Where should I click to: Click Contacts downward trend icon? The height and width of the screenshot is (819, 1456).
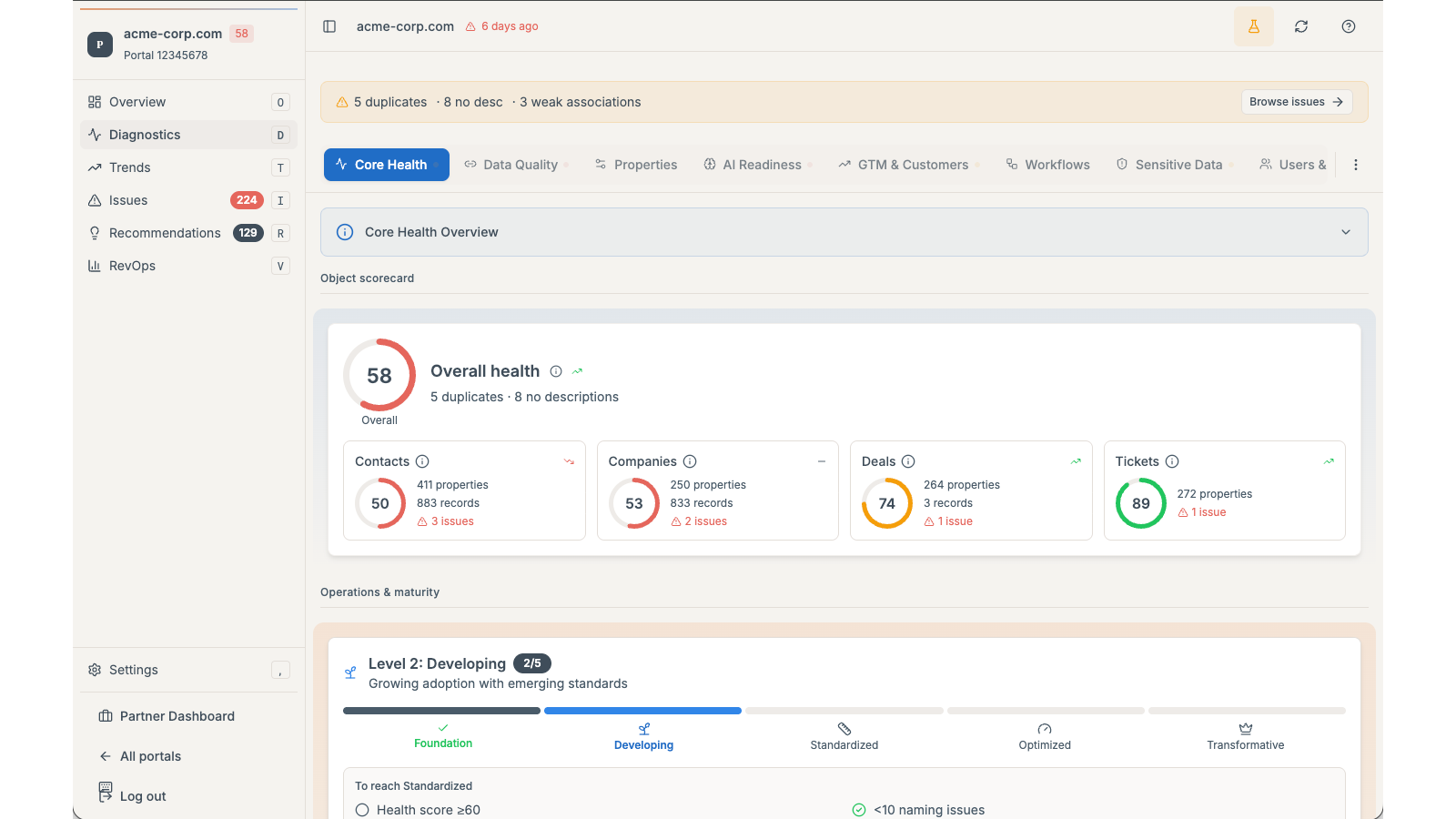tap(569, 461)
